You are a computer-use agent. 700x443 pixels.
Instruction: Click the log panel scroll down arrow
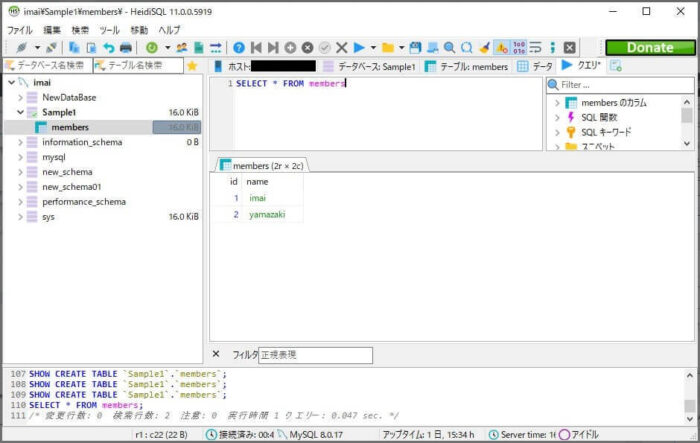coord(690,419)
